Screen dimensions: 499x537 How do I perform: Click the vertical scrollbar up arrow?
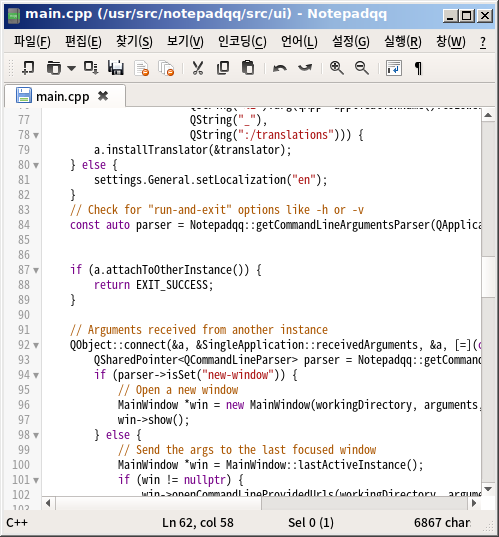click(x=488, y=115)
